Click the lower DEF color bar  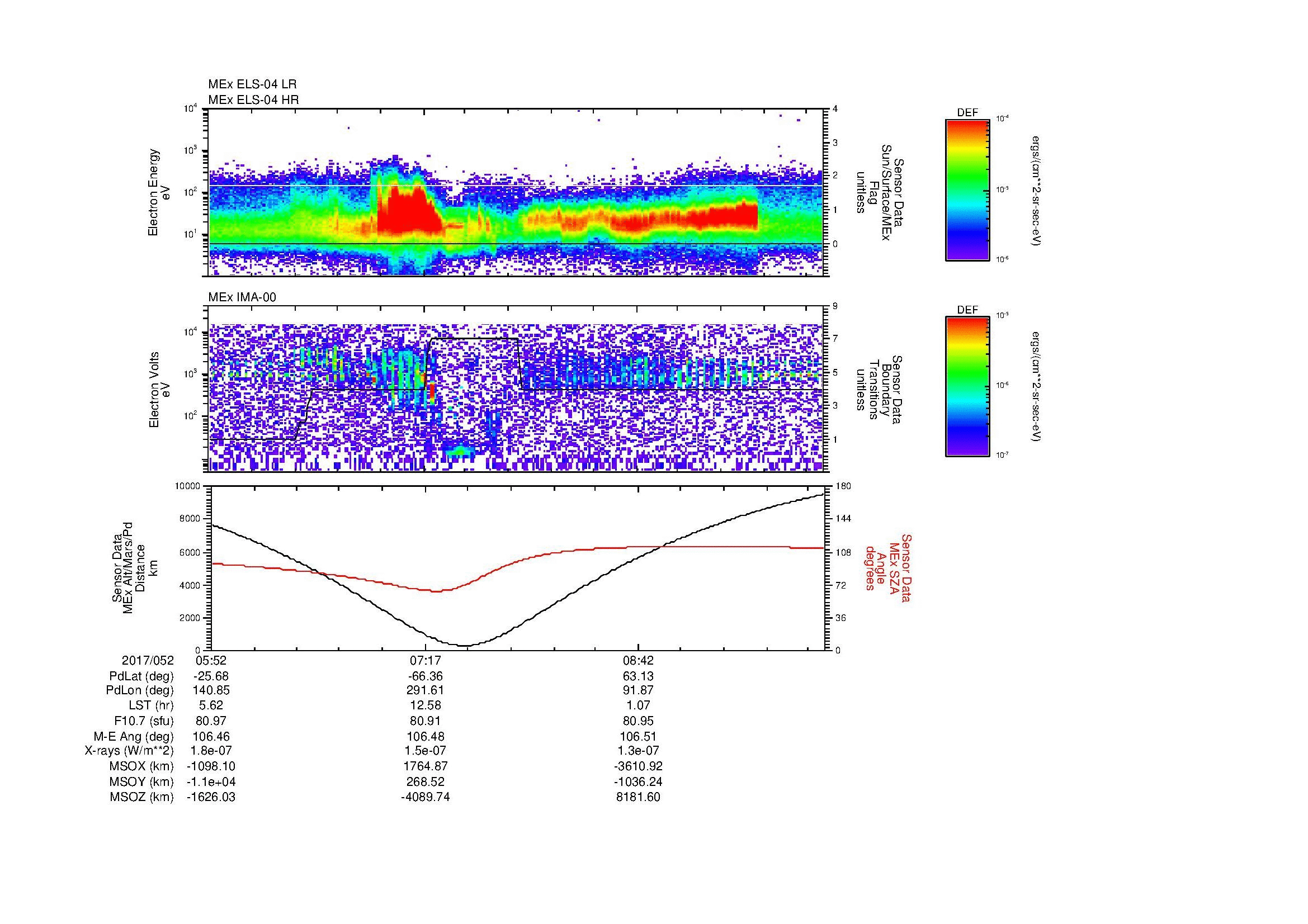coord(967,387)
